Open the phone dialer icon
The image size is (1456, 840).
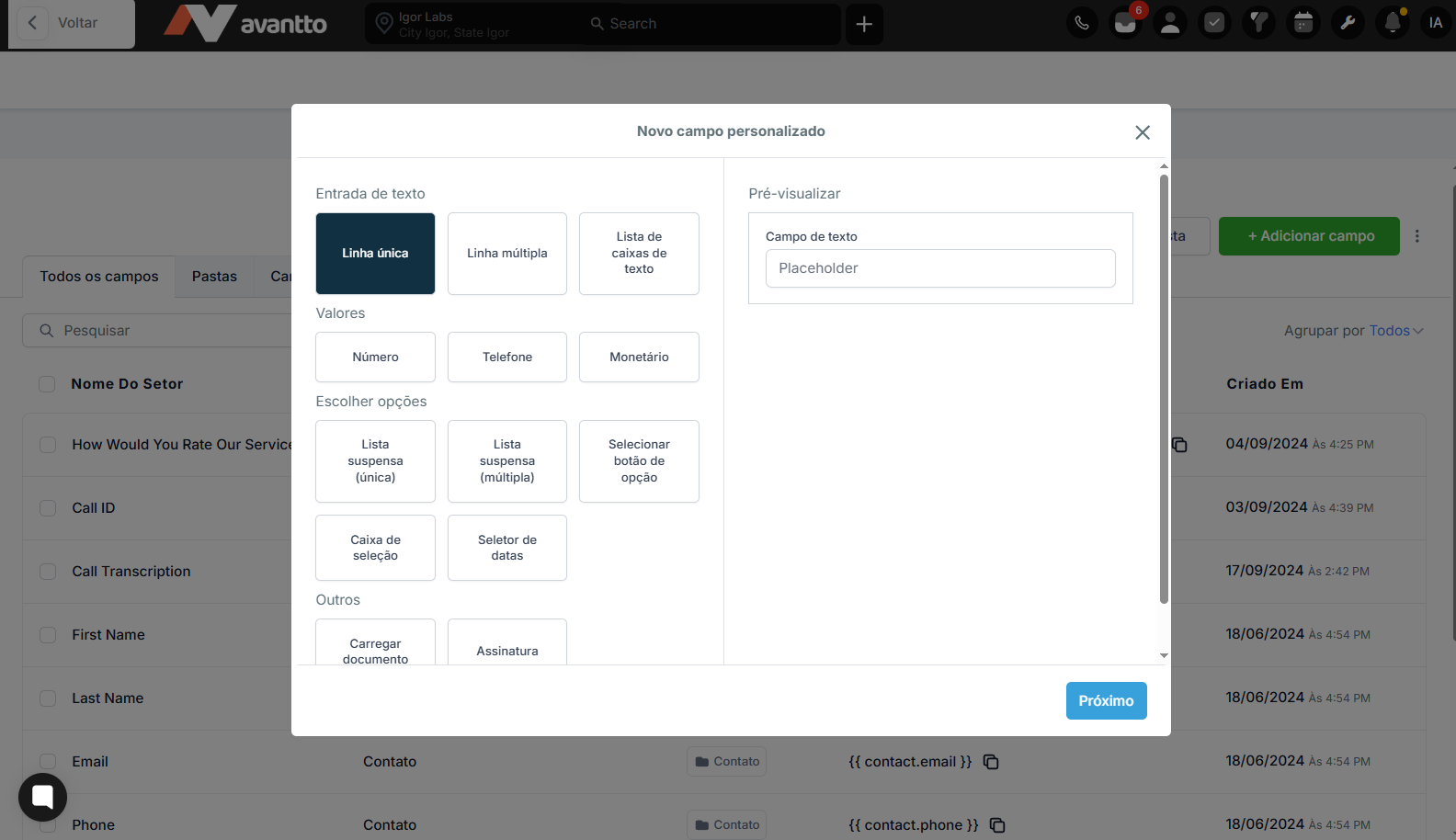pyautogui.click(x=1082, y=23)
